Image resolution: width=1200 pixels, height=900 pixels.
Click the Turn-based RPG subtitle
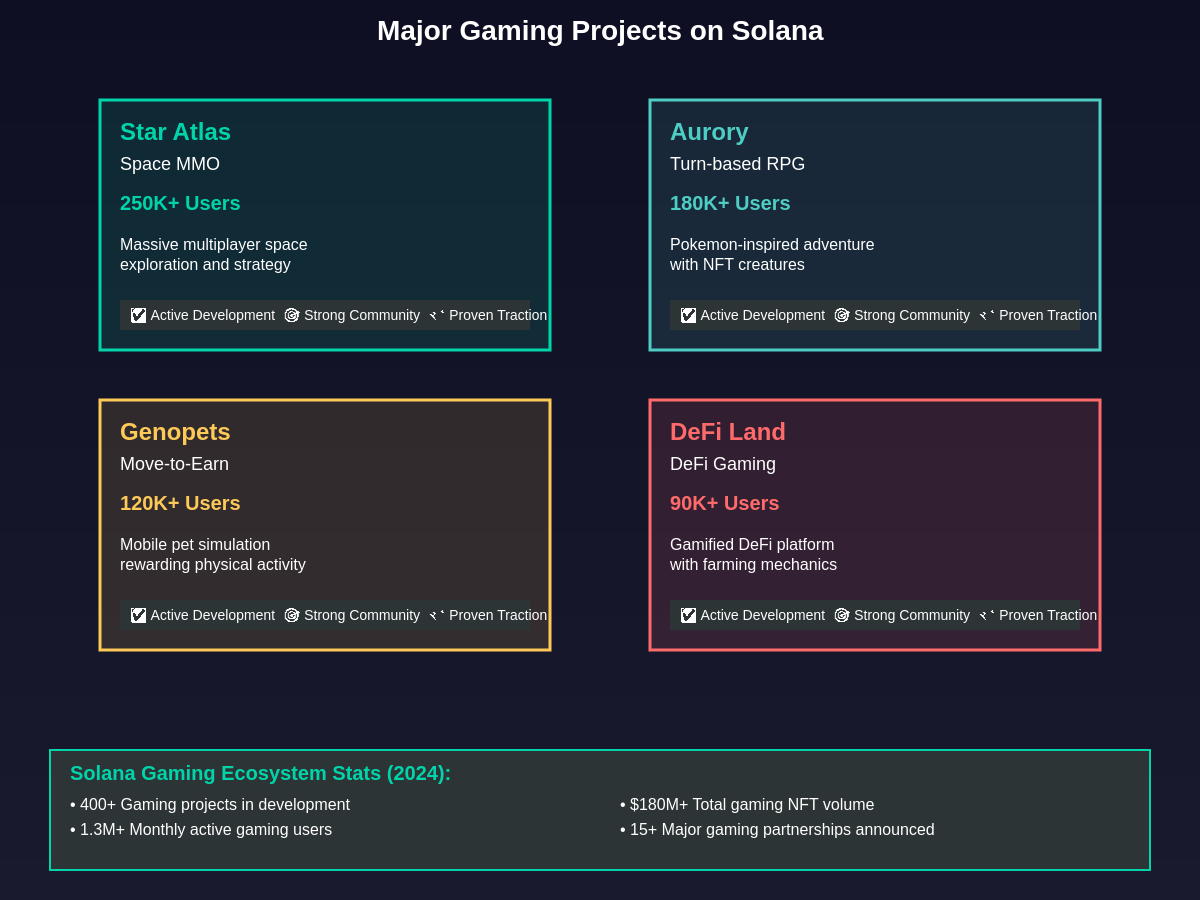(737, 164)
